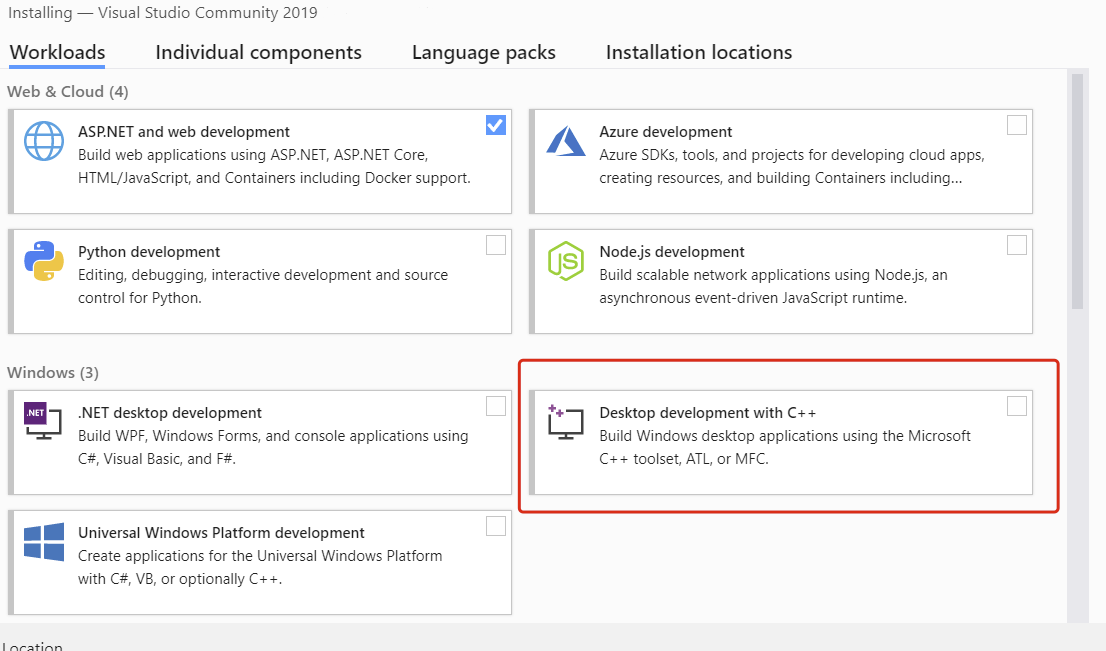Click the Universal Windows Platform logo icon

pyautogui.click(x=44, y=542)
